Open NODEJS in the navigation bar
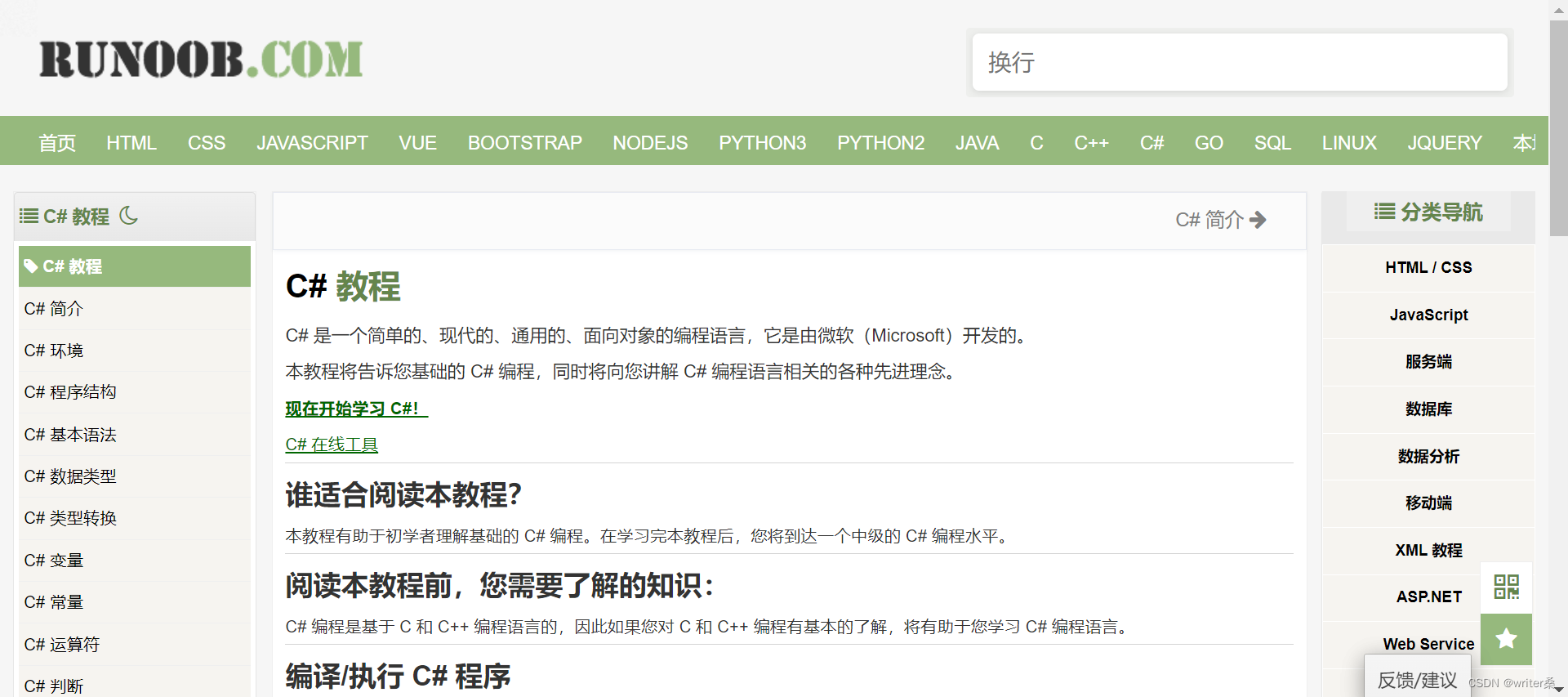1568x697 pixels. click(x=650, y=143)
